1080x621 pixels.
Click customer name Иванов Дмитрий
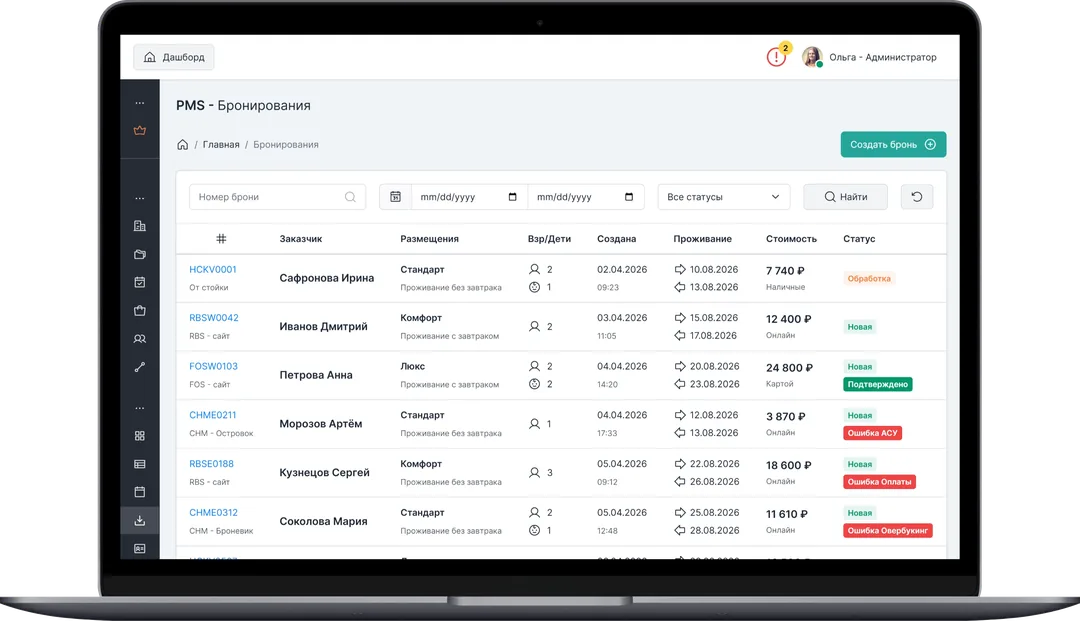click(324, 326)
